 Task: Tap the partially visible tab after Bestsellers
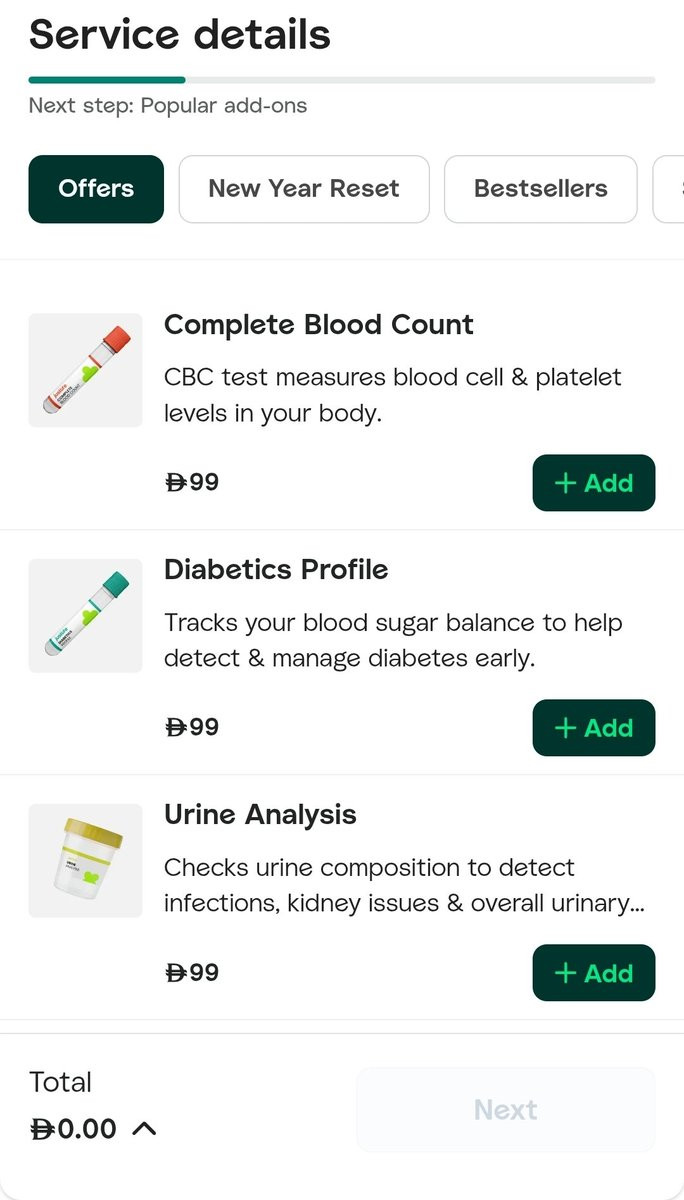[669, 189]
